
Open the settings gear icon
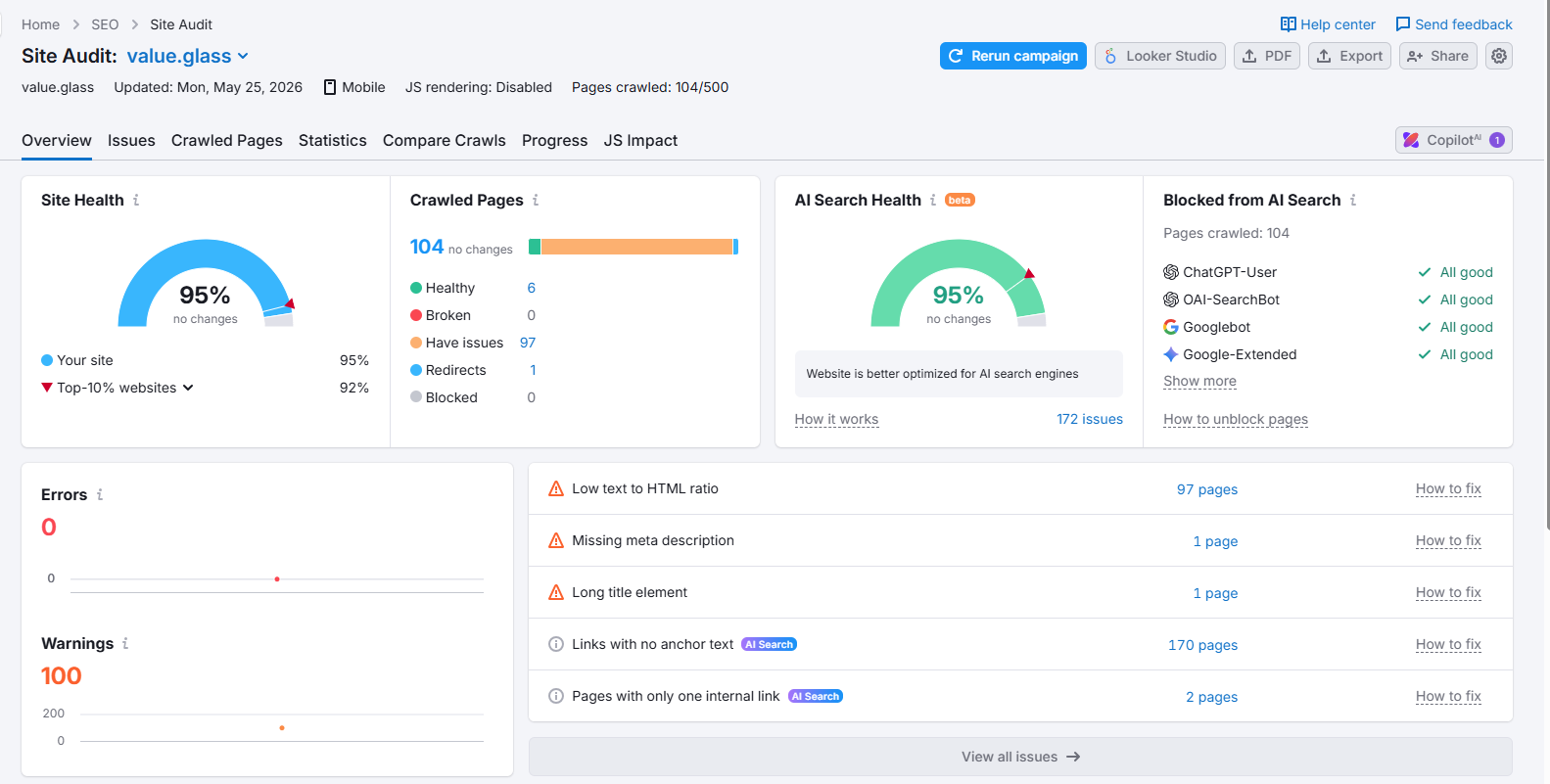pos(1498,56)
